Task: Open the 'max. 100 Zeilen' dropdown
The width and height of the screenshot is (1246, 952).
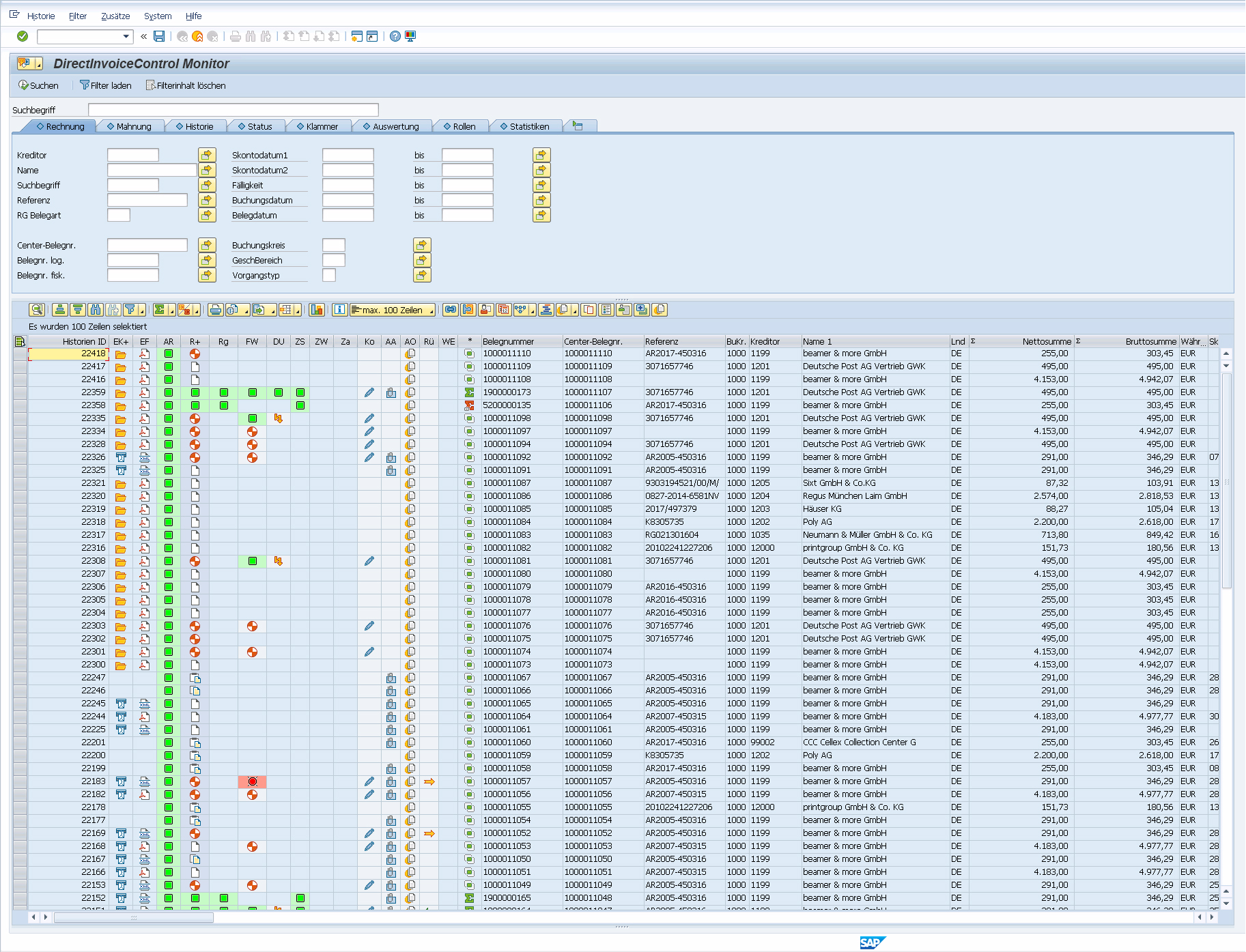Action: coord(393,310)
